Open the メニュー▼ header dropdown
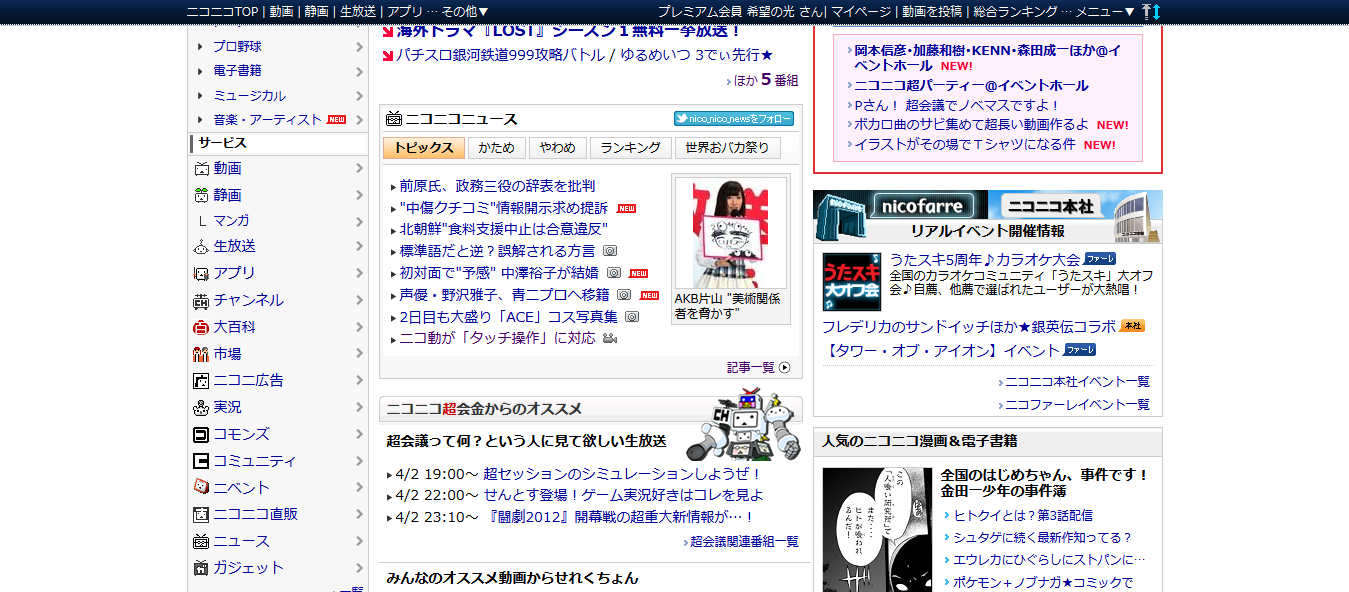 [1106, 11]
